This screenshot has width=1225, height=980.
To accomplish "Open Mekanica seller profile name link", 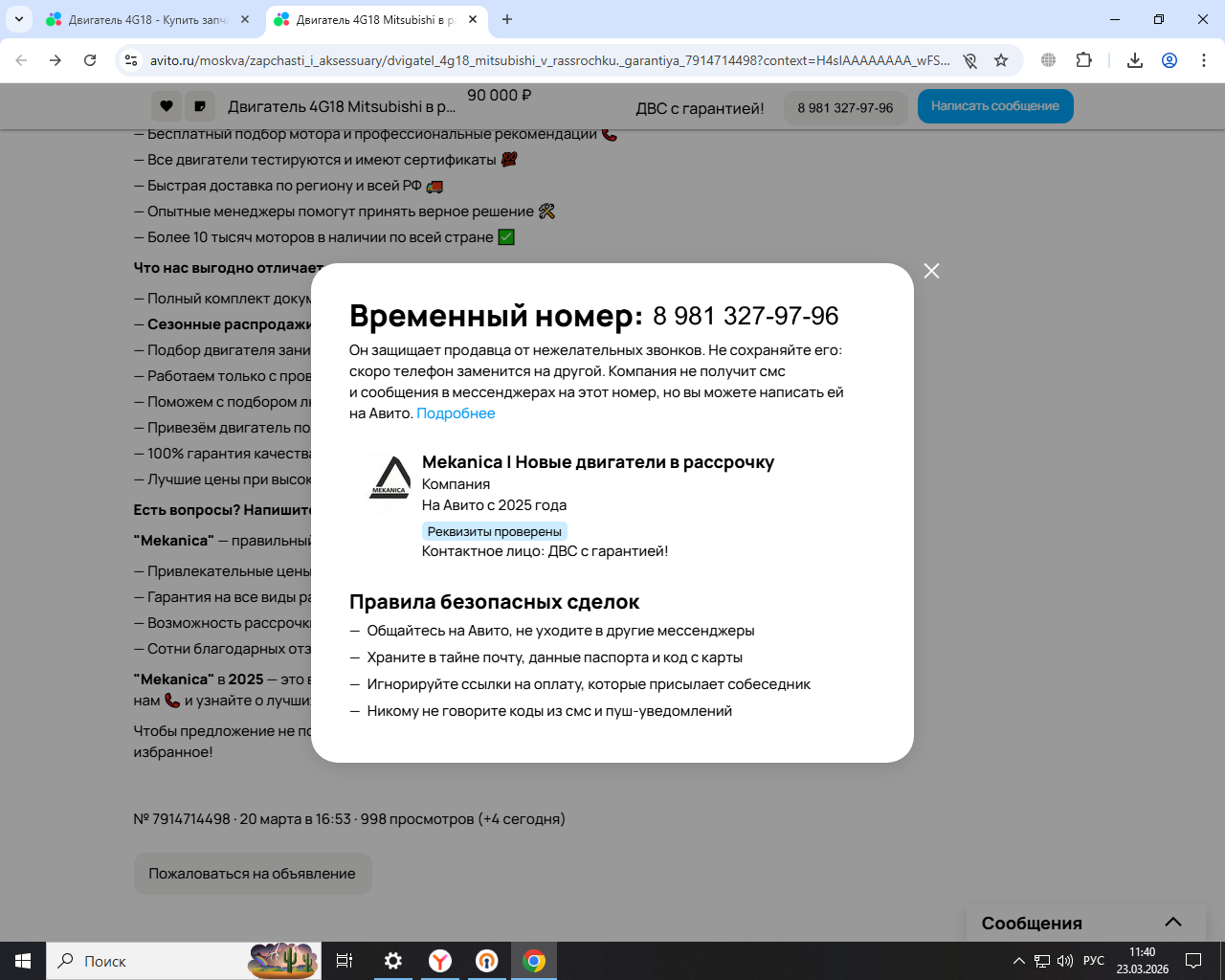I will point(598,462).
